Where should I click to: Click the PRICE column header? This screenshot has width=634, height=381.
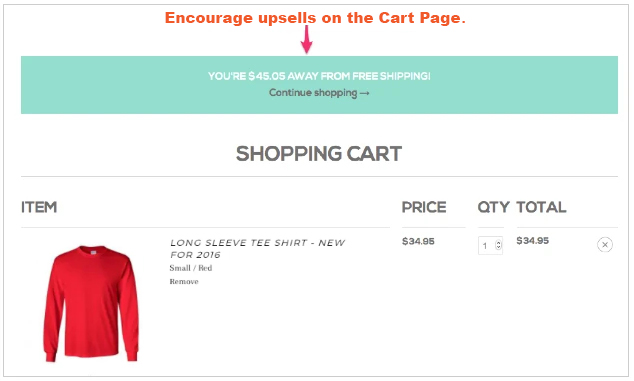[x=424, y=207]
